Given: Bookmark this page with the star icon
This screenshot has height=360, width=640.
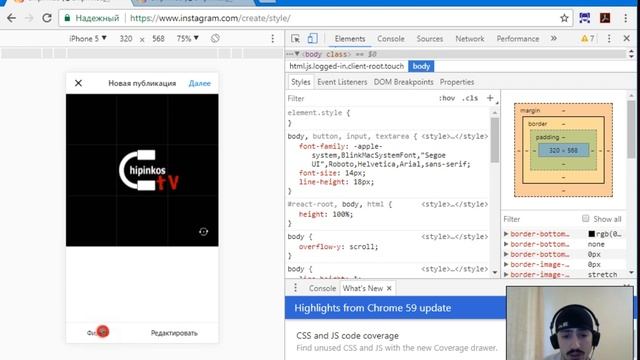Looking at the screenshot, I should pos(564,18).
